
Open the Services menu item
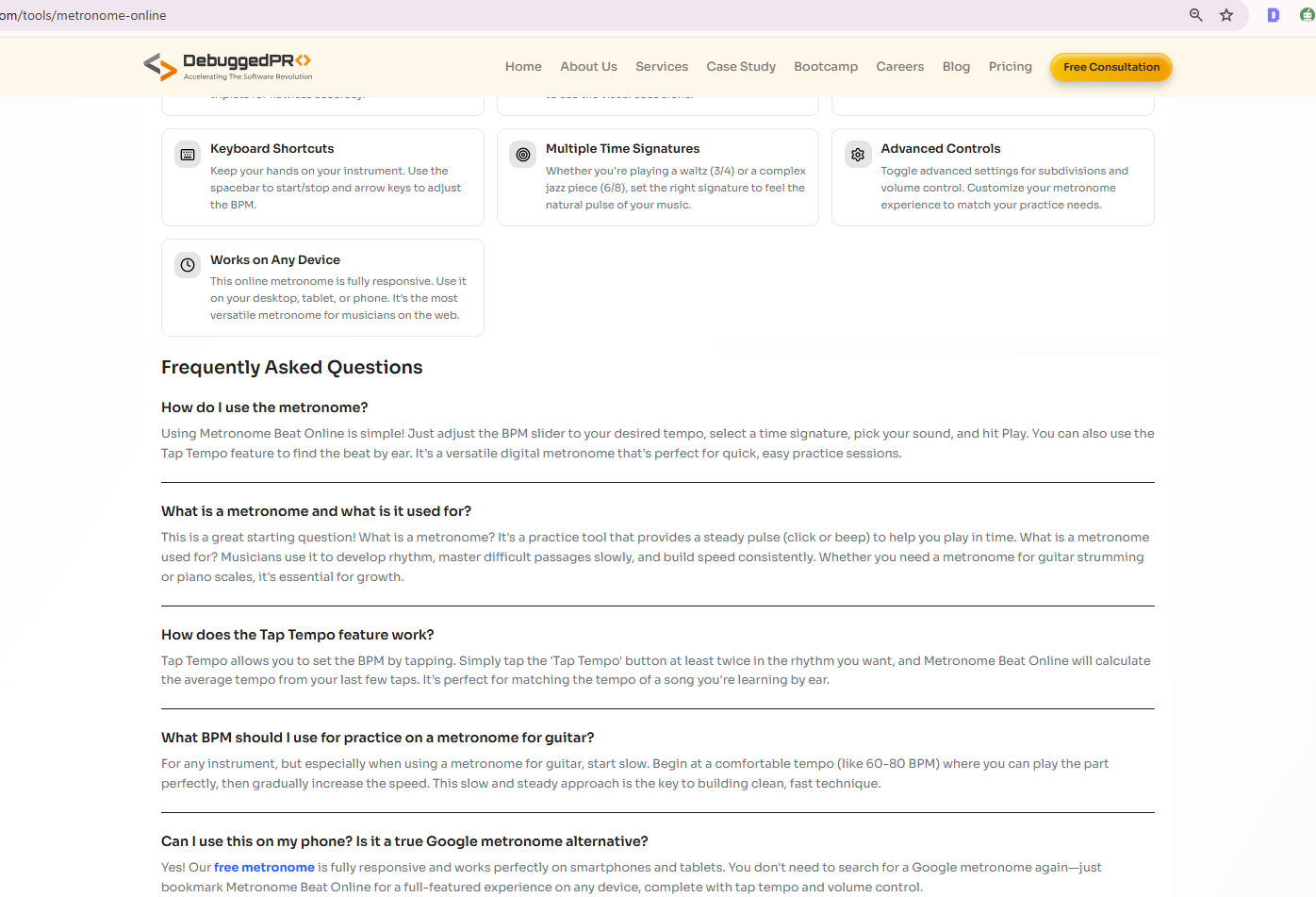pyautogui.click(x=662, y=67)
